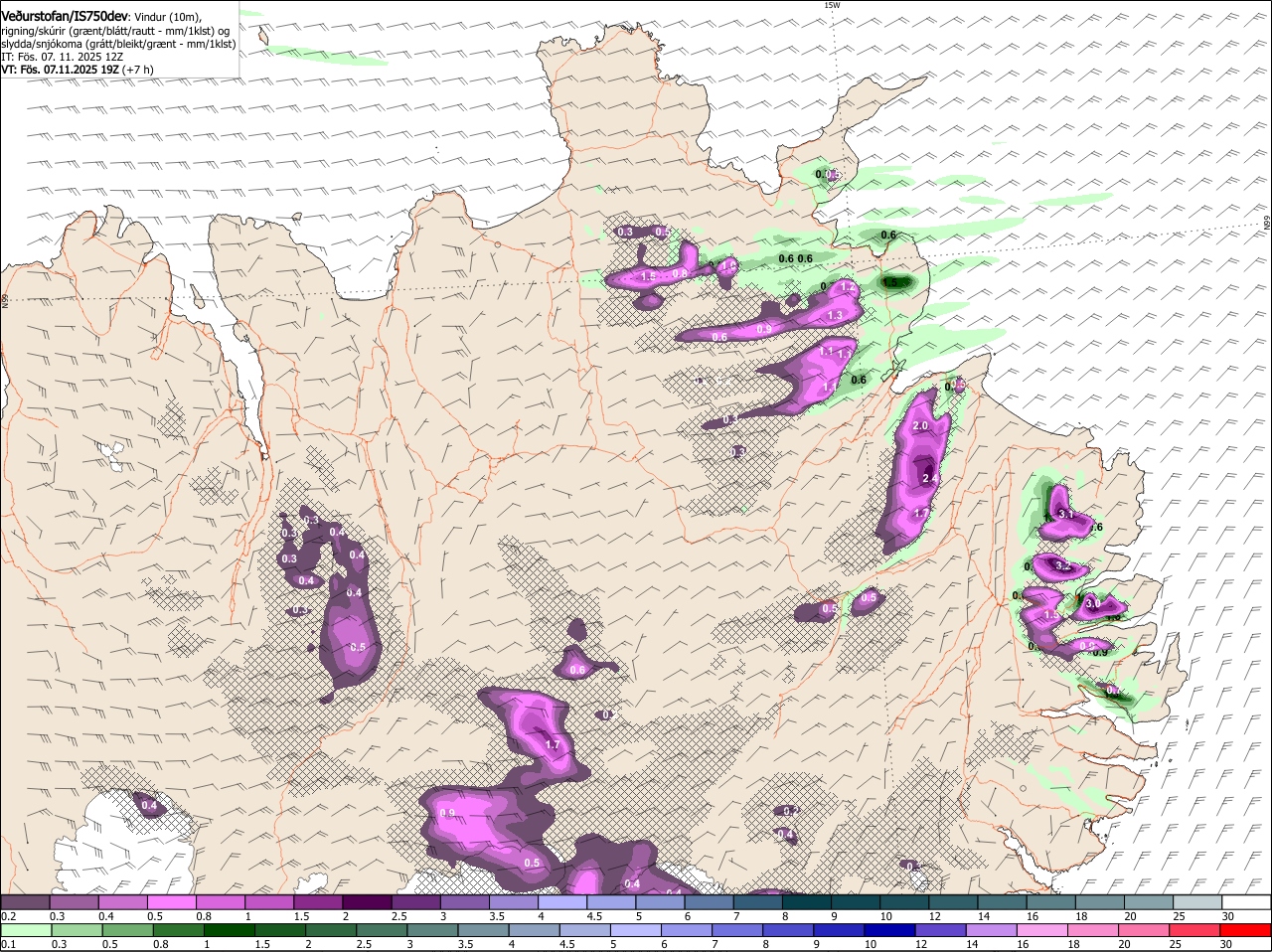The width and height of the screenshot is (1272, 952).
Task: Click the 3.1 snowfall value near east coast
Action: [x=1066, y=515]
